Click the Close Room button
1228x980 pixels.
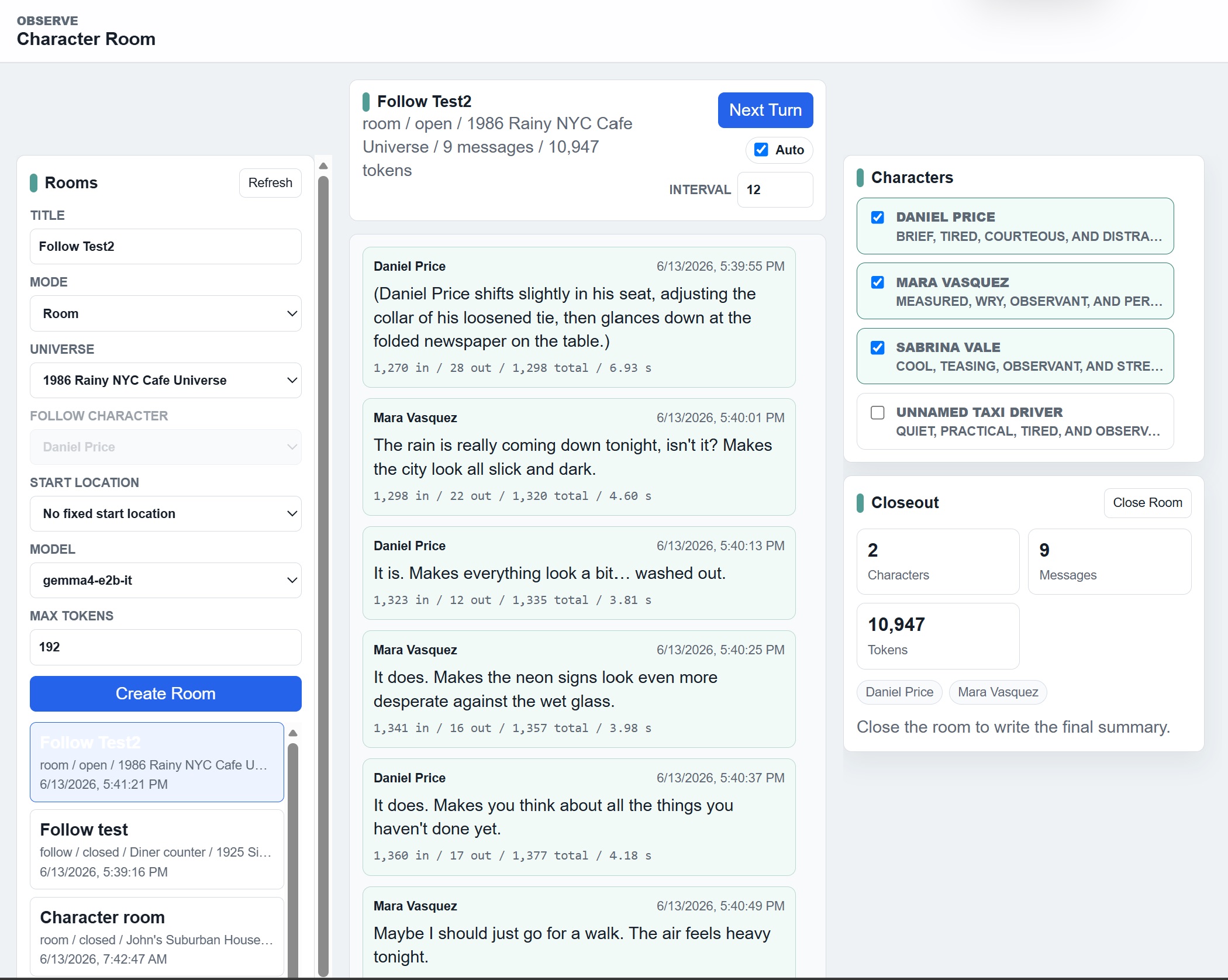click(1147, 503)
